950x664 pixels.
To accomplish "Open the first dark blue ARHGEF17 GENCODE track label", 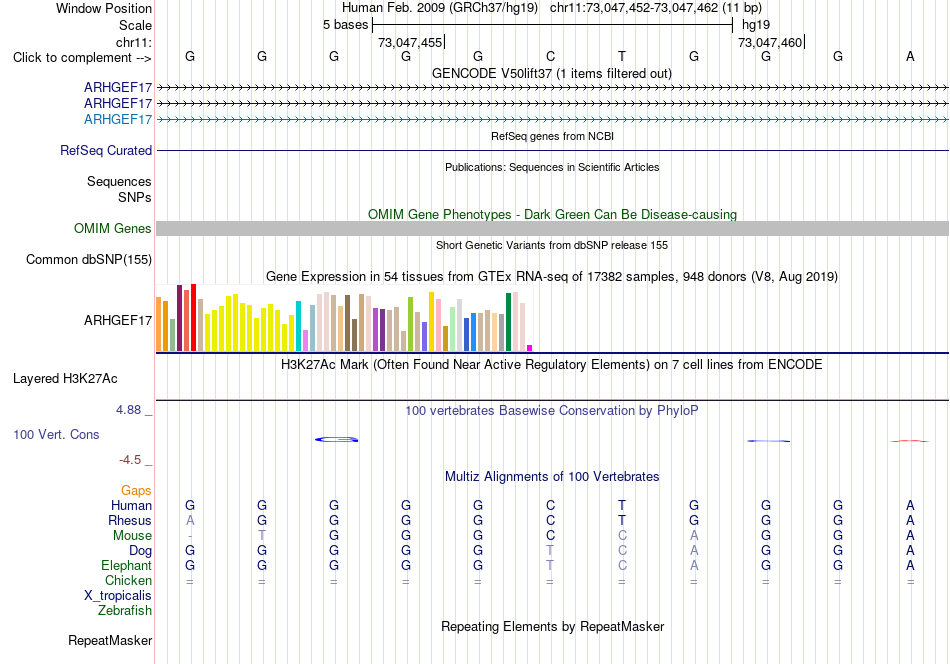I will pyautogui.click(x=118, y=87).
